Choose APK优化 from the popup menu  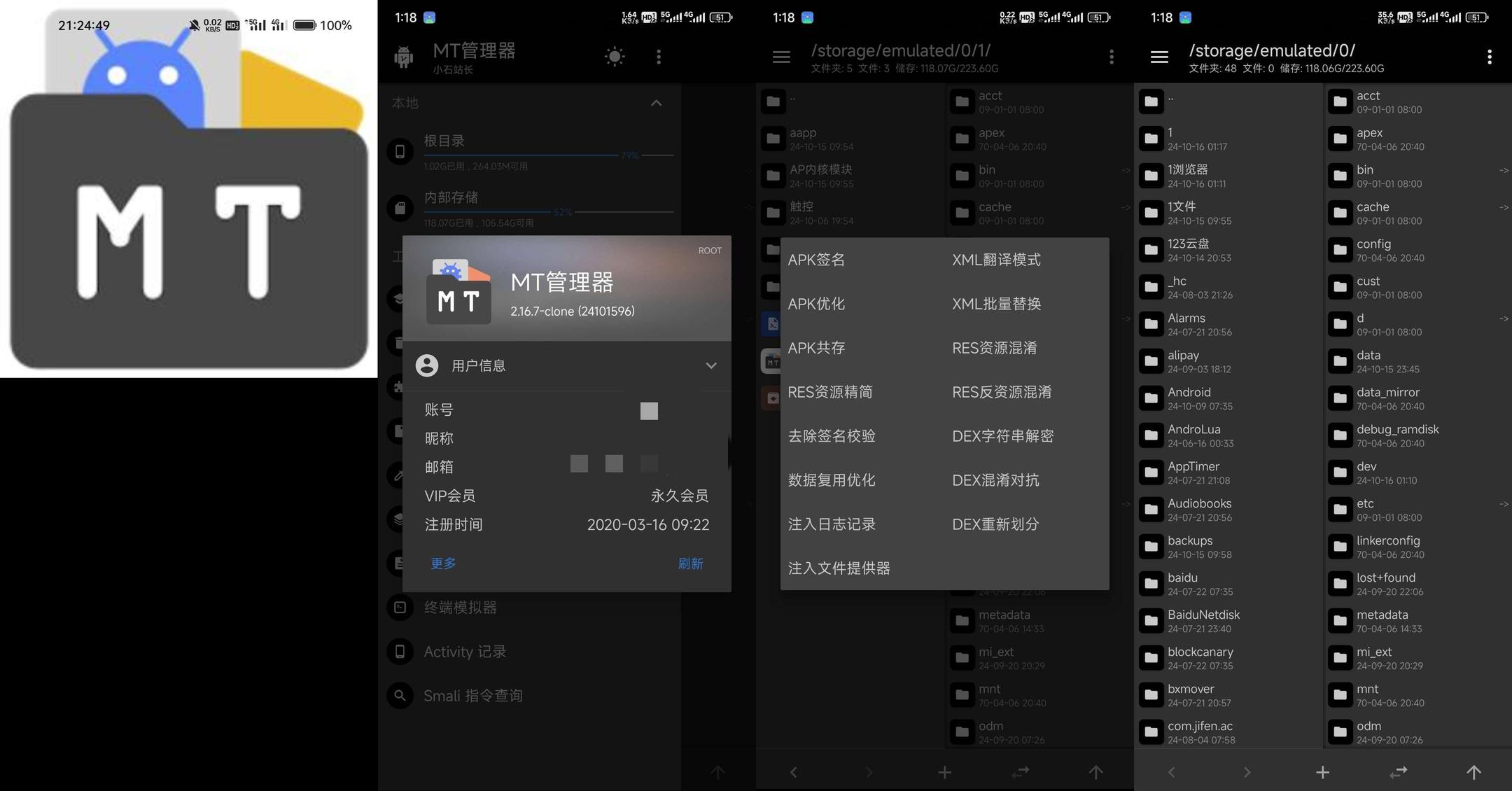[x=816, y=304]
